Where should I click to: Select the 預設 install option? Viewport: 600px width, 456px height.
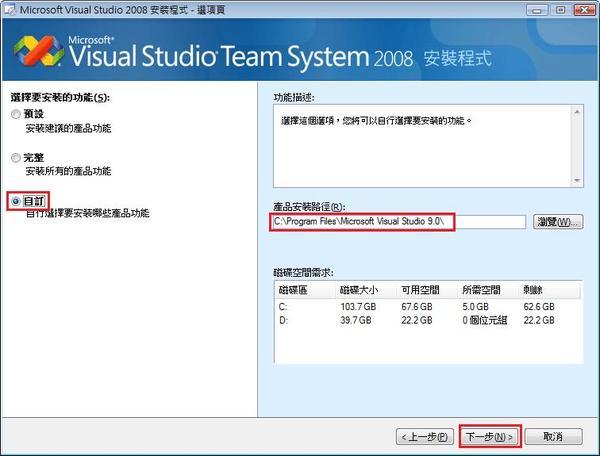tap(16, 114)
